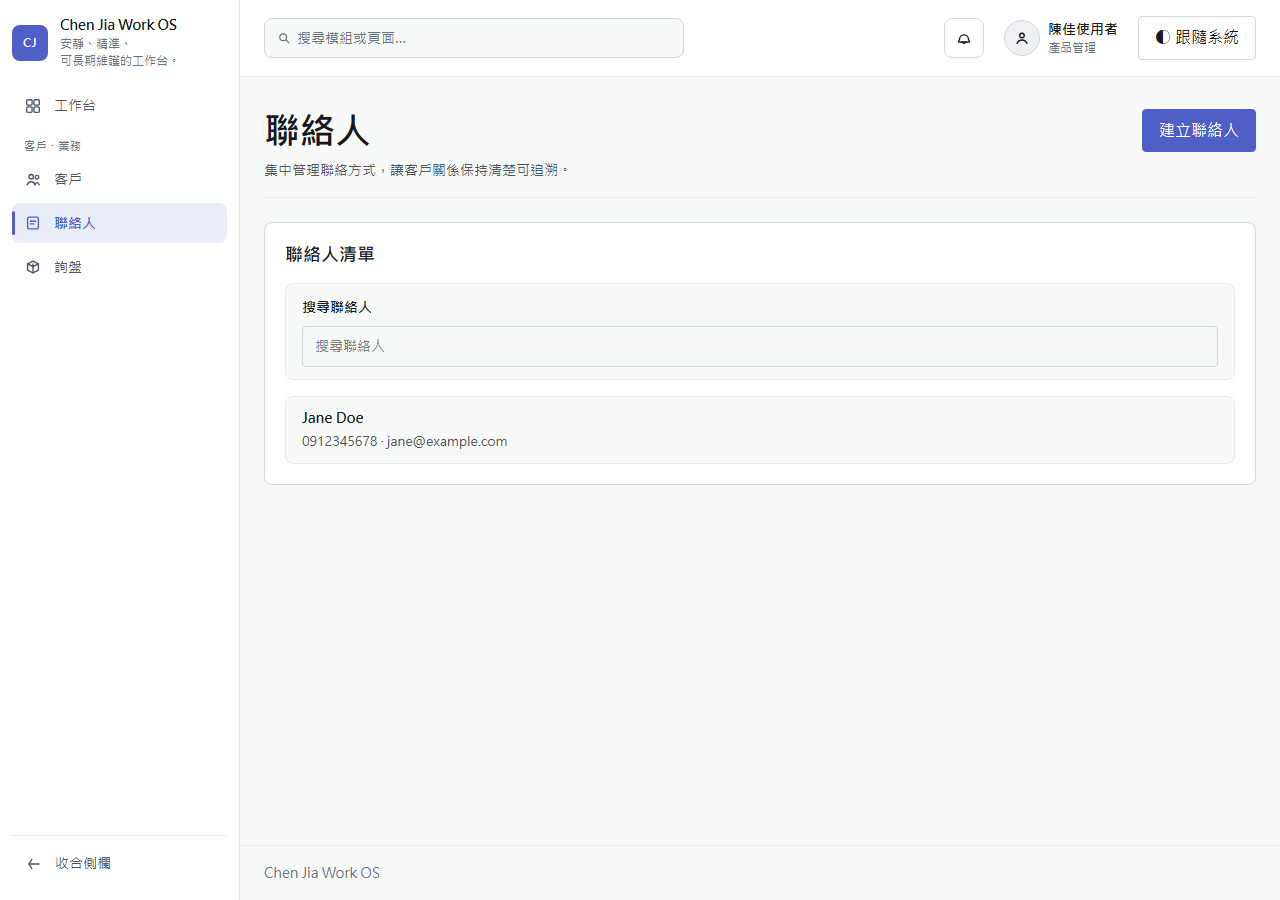The width and height of the screenshot is (1280, 900).
Task: Open 詢盤 menu item
Action: (120, 267)
